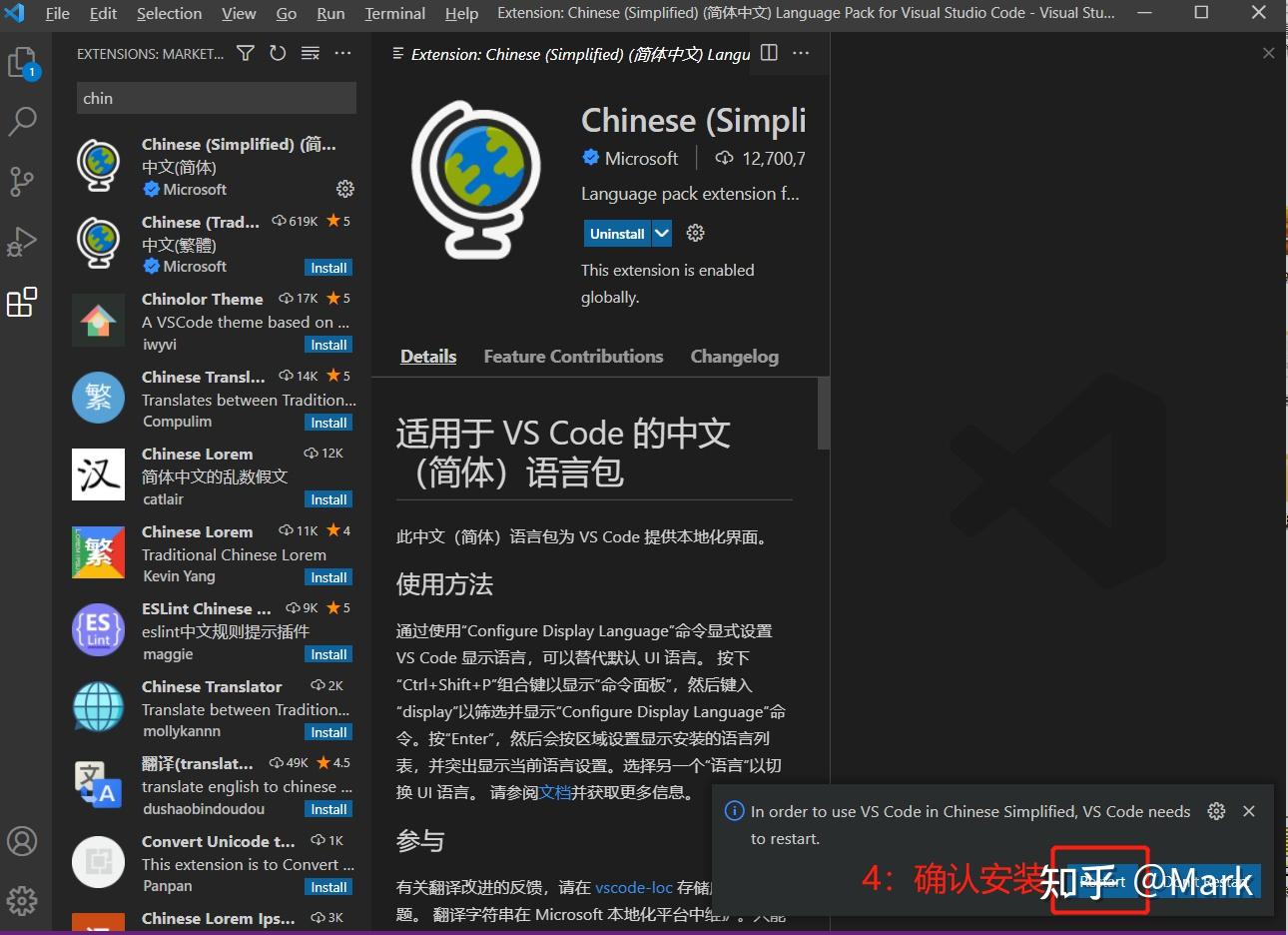Open the Terminal menu

pyautogui.click(x=394, y=13)
